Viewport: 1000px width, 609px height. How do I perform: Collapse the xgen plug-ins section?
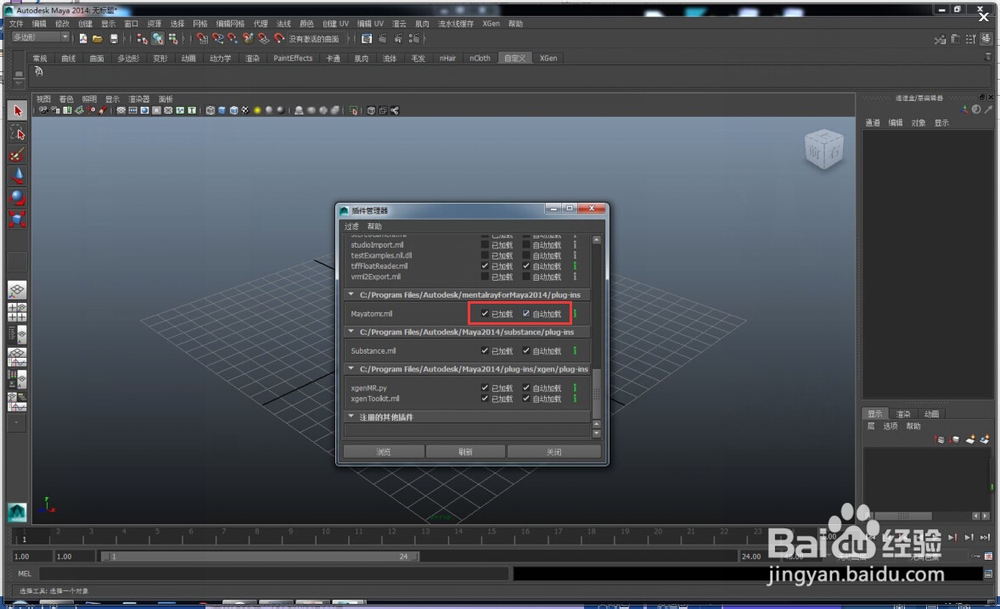click(x=351, y=369)
